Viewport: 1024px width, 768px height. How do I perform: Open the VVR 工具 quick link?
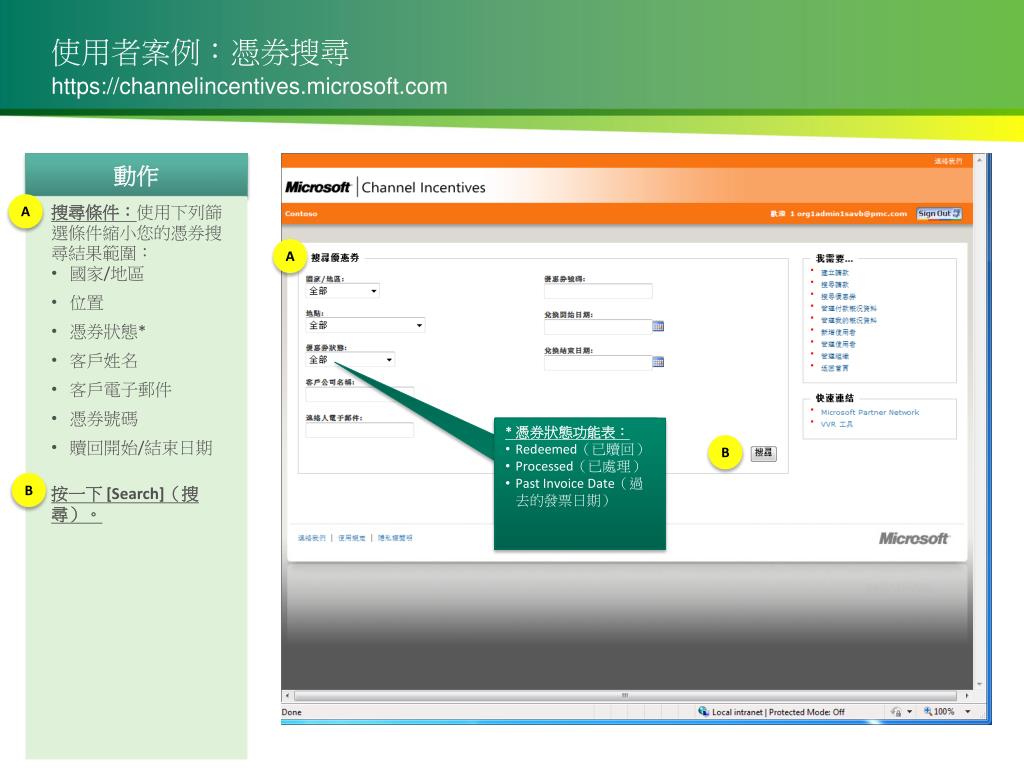click(x=837, y=424)
